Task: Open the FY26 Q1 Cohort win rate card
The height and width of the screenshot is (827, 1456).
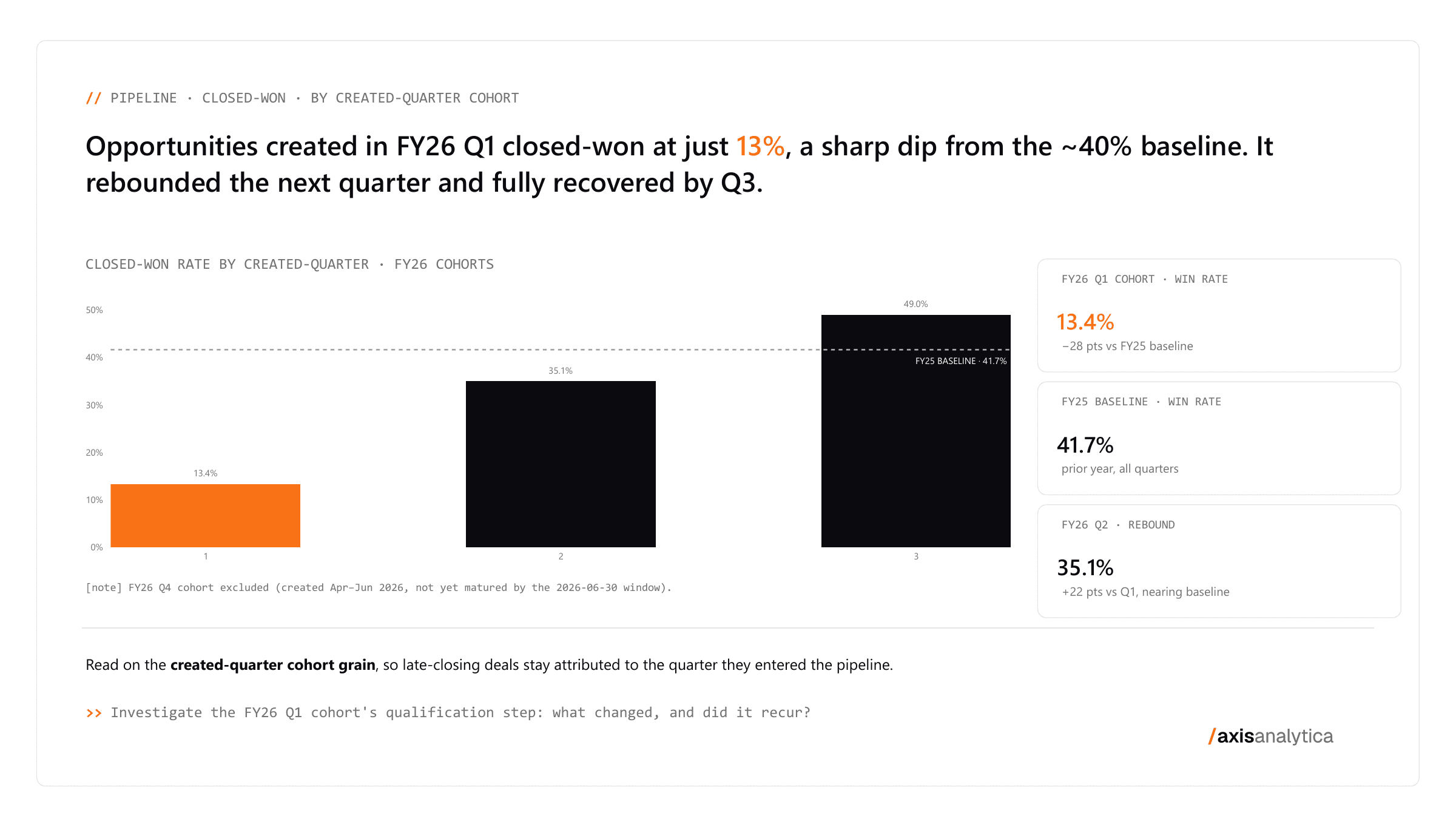Action: 1219,316
